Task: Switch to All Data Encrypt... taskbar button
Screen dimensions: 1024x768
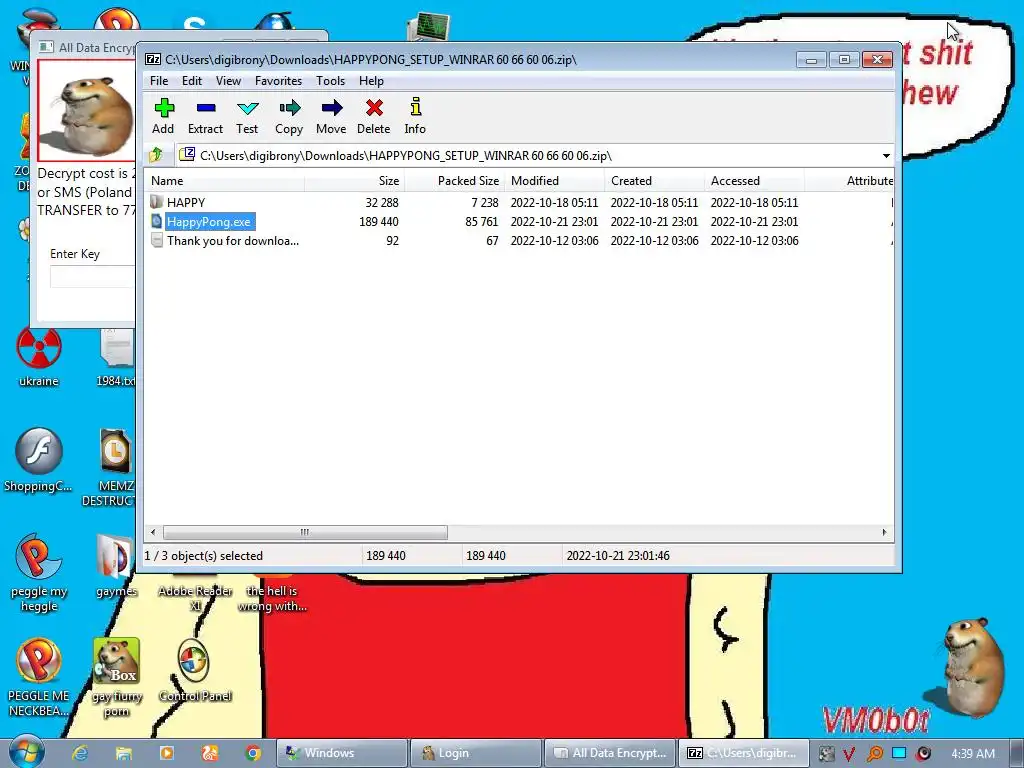Action: pos(609,753)
